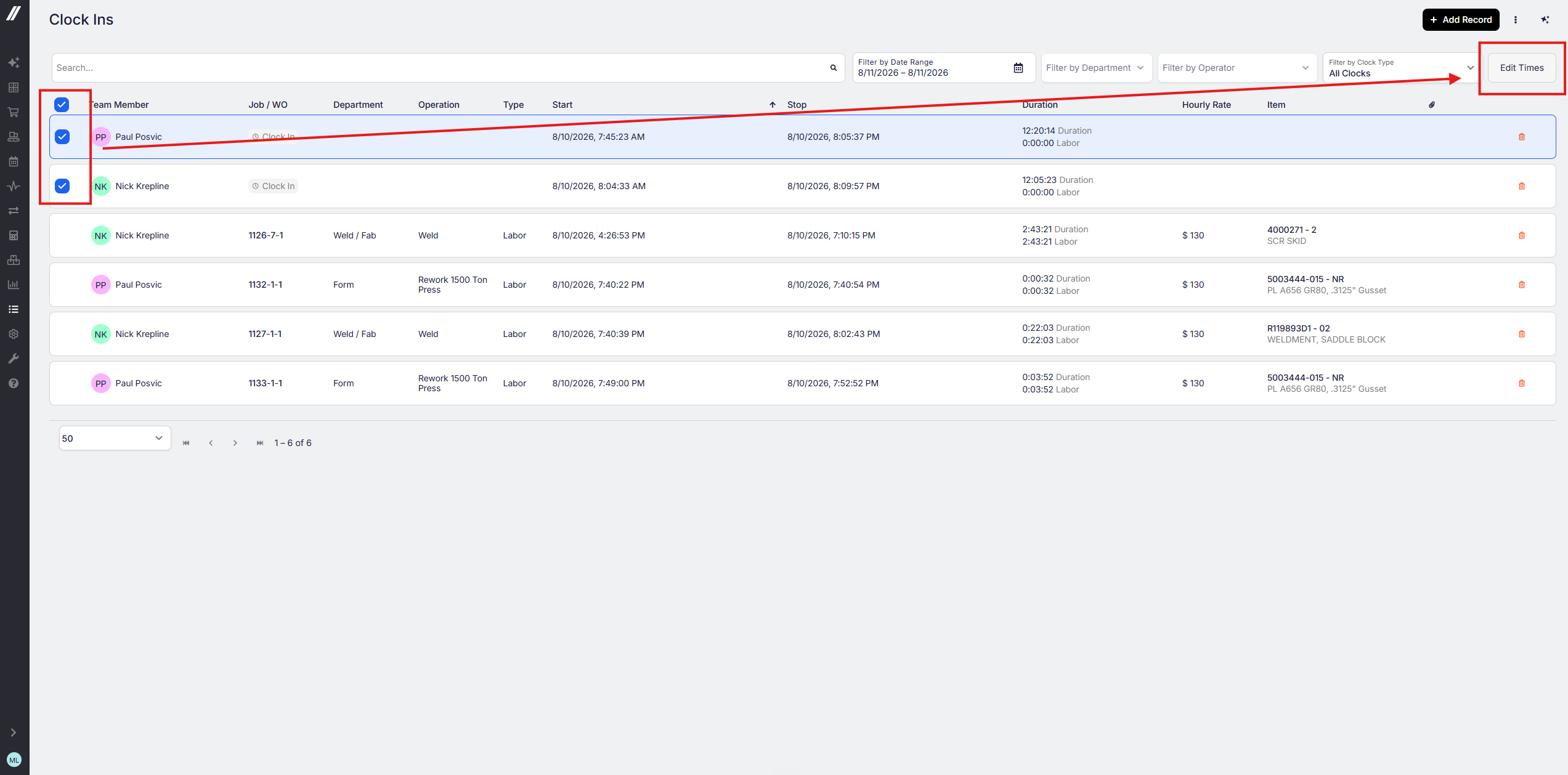1568x775 pixels.
Task: Click the Add Record button
Action: tap(1461, 20)
